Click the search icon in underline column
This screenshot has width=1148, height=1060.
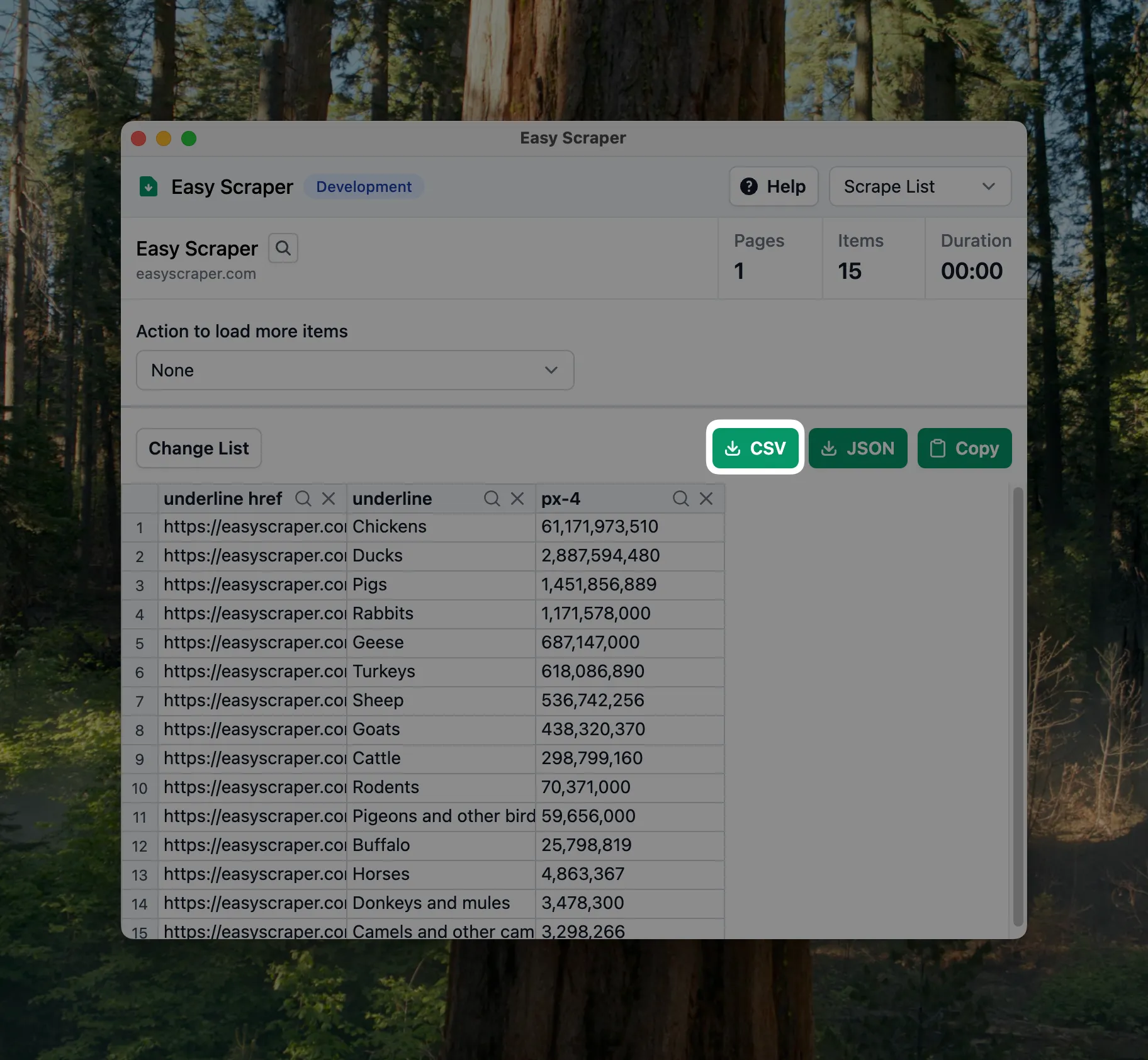[x=492, y=499]
